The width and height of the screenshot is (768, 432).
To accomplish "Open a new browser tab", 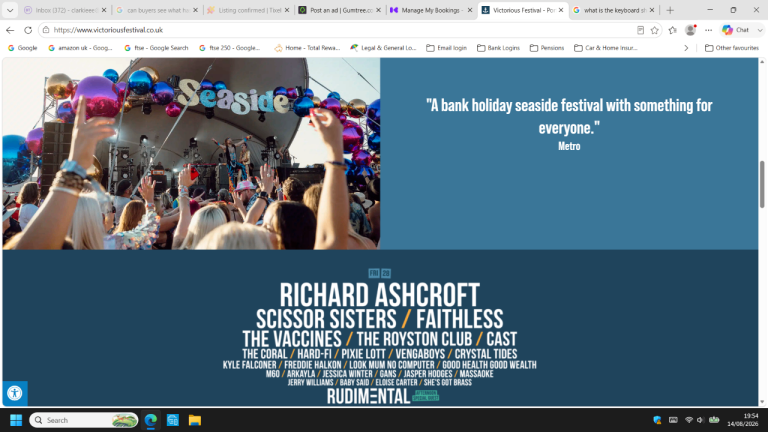I will pyautogui.click(x=670, y=10).
